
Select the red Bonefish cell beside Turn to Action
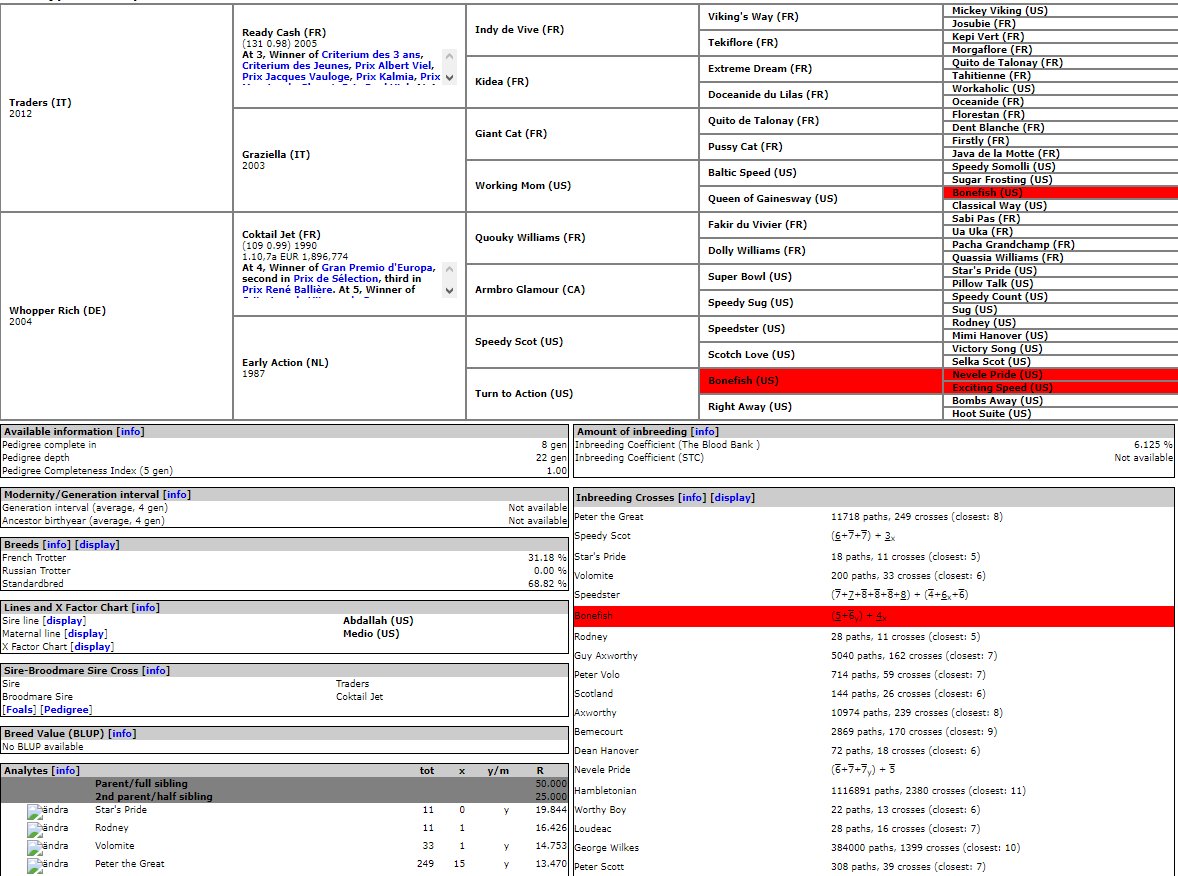point(820,381)
